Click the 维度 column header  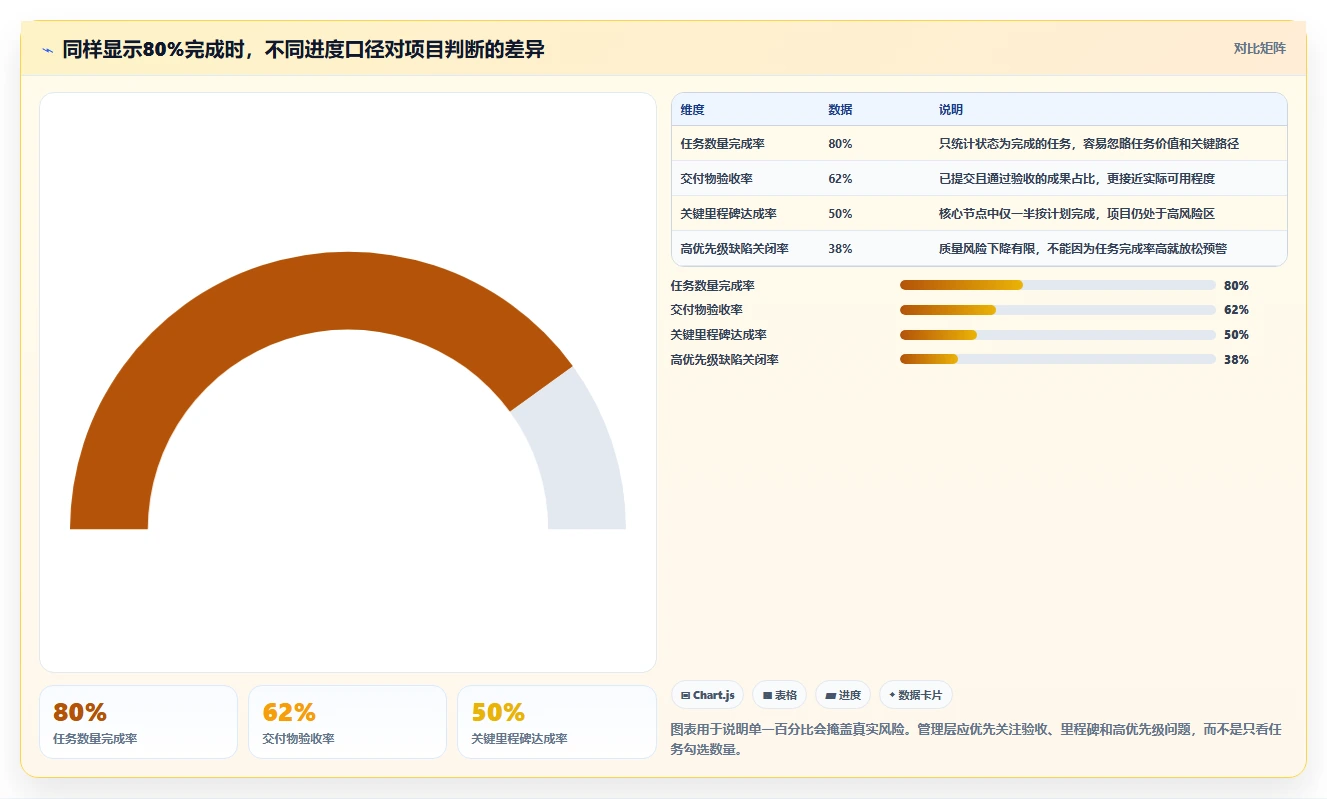click(x=692, y=110)
